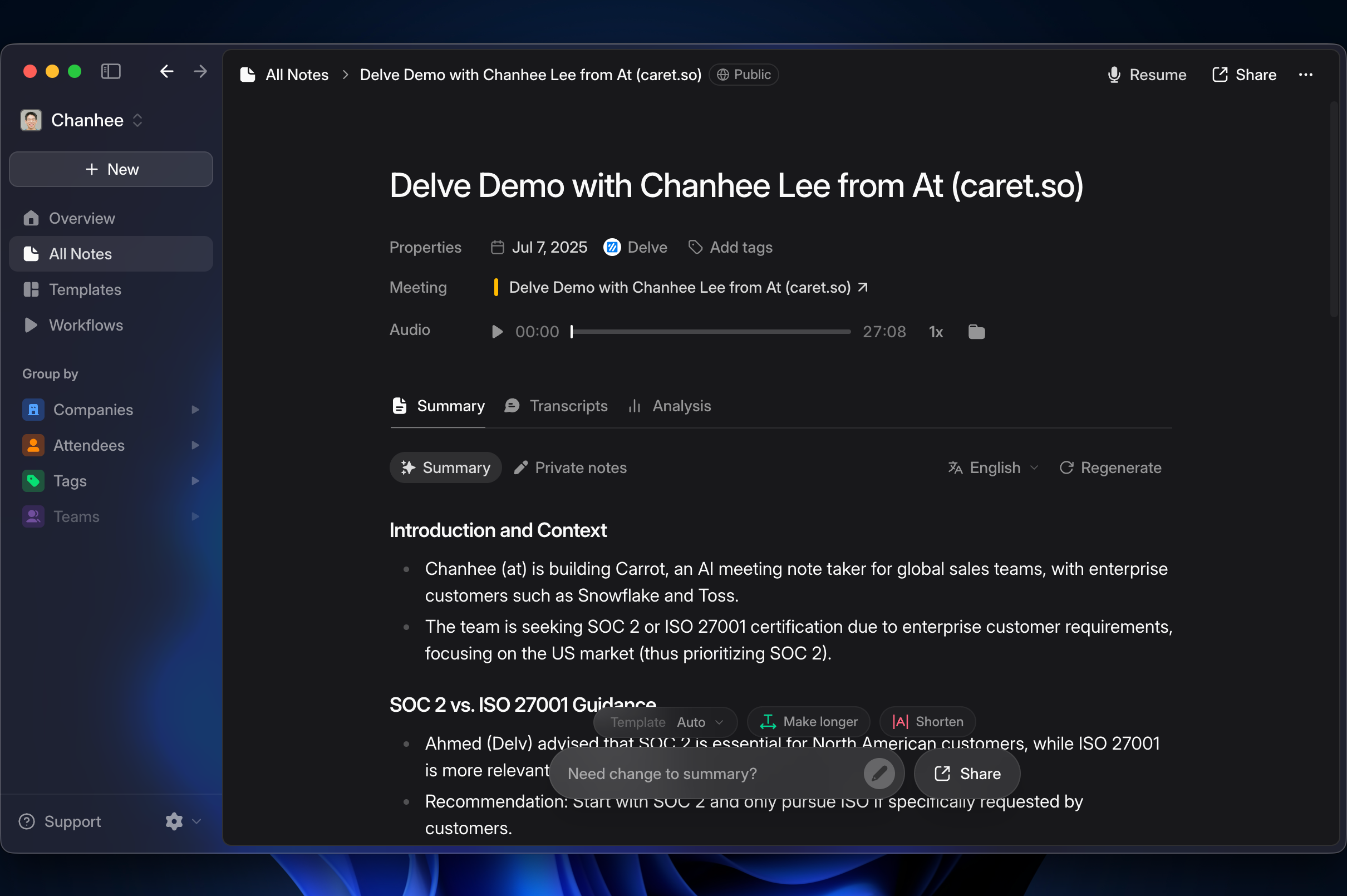
Task: Switch to the Transcripts tab
Action: click(x=556, y=406)
